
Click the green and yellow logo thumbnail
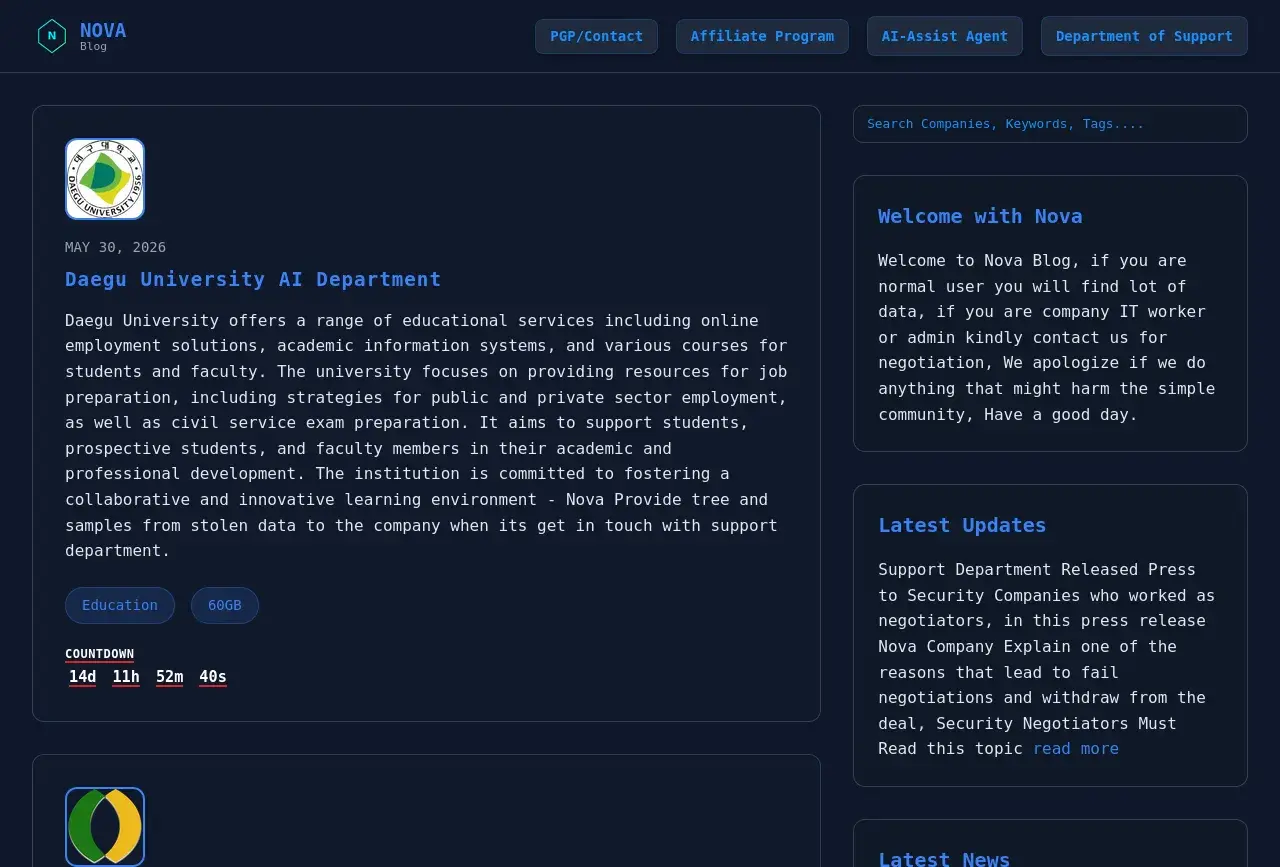105,827
